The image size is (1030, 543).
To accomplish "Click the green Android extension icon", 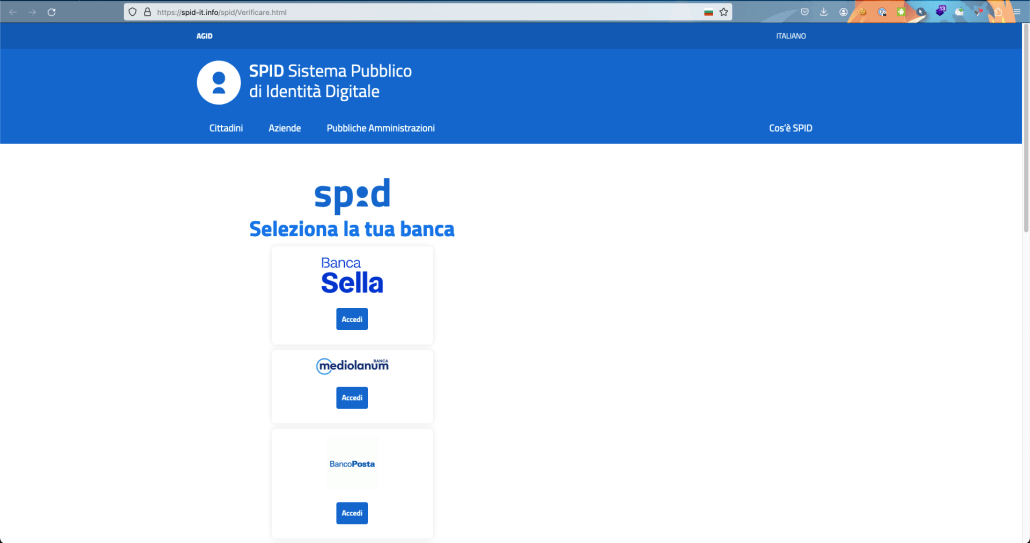I will (x=901, y=12).
